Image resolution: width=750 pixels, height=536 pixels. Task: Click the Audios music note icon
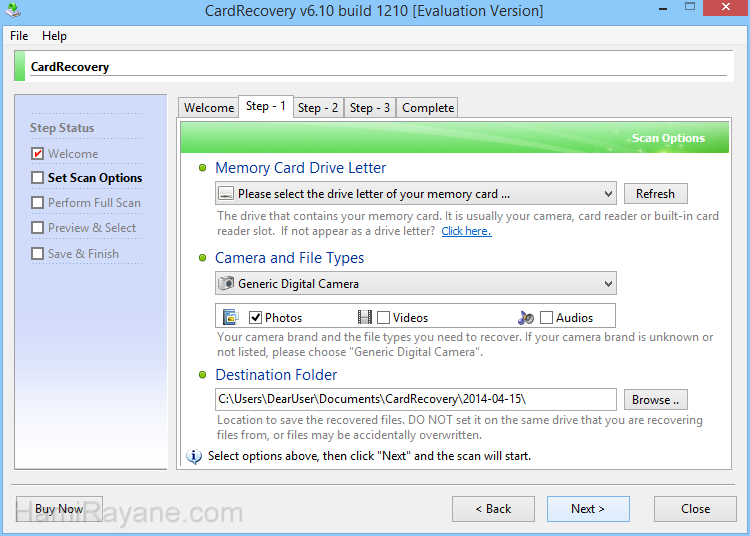[x=526, y=317]
